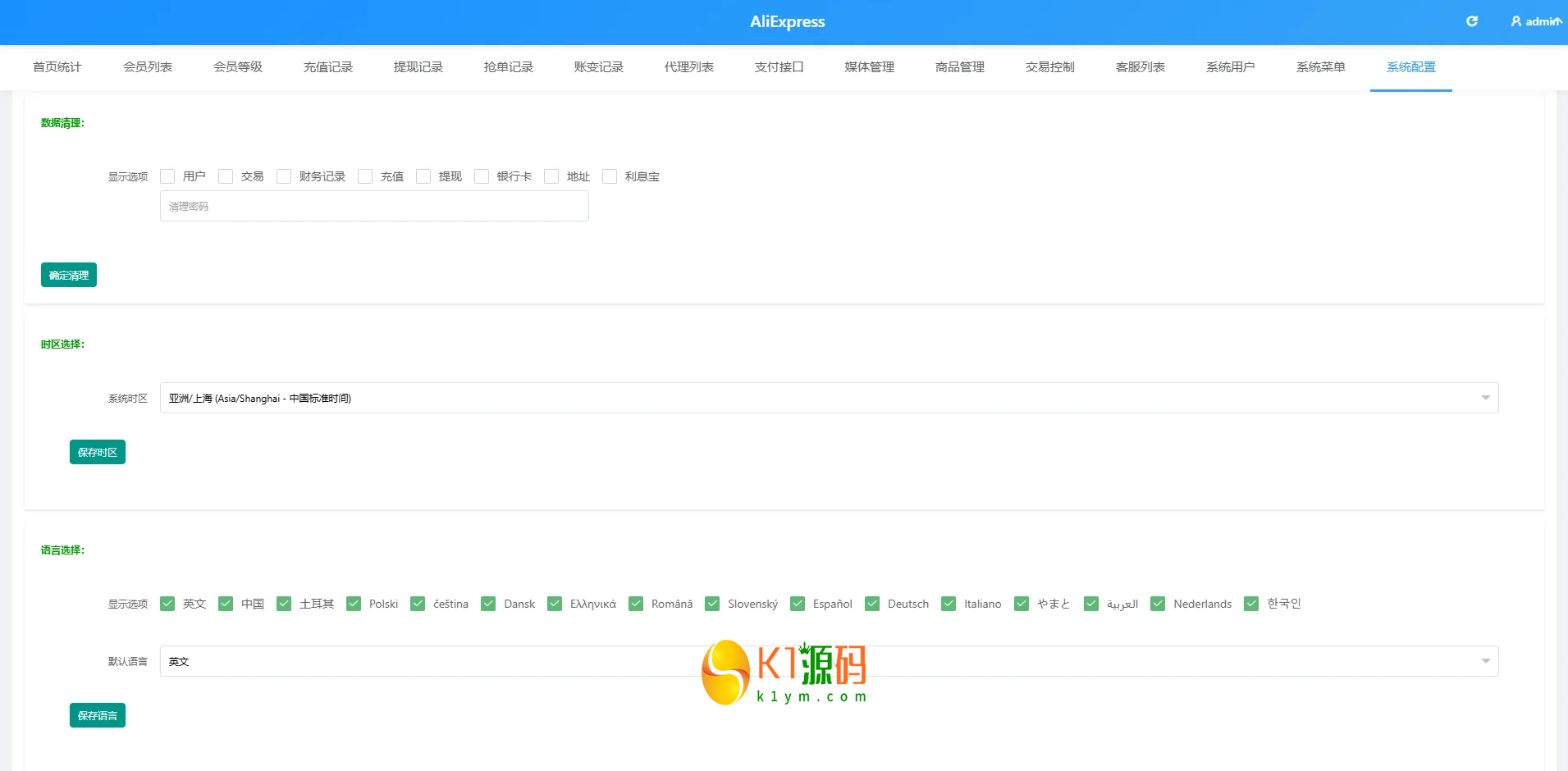Click the active 系统配置 tab
Viewport: 1568px width, 771px height.
coord(1411,67)
